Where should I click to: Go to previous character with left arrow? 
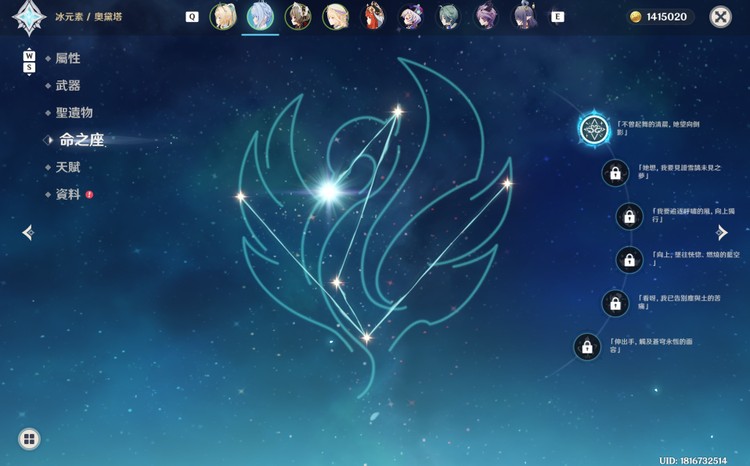pyautogui.click(x=28, y=233)
